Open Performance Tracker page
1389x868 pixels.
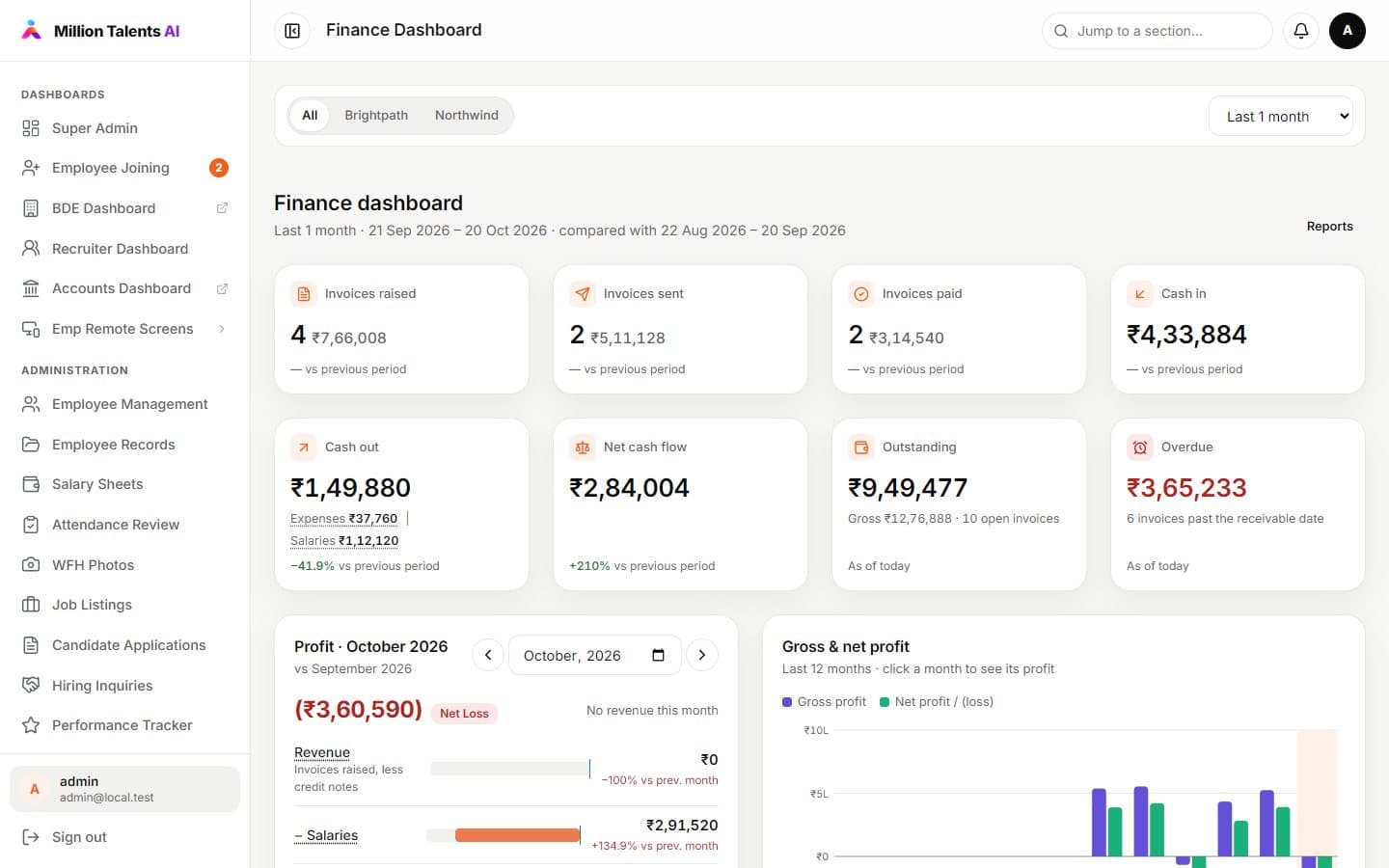tap(125, 725)
